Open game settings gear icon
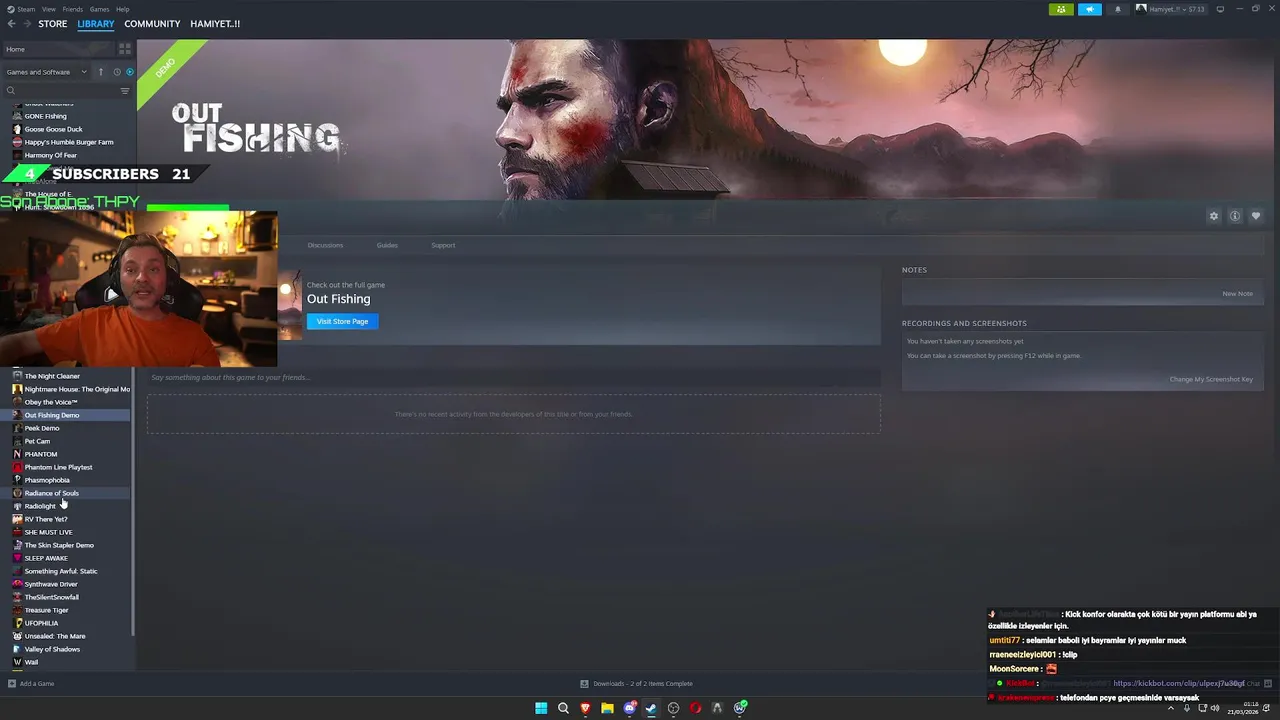This screenshot has height=720, width=1280. (1214, 216)
